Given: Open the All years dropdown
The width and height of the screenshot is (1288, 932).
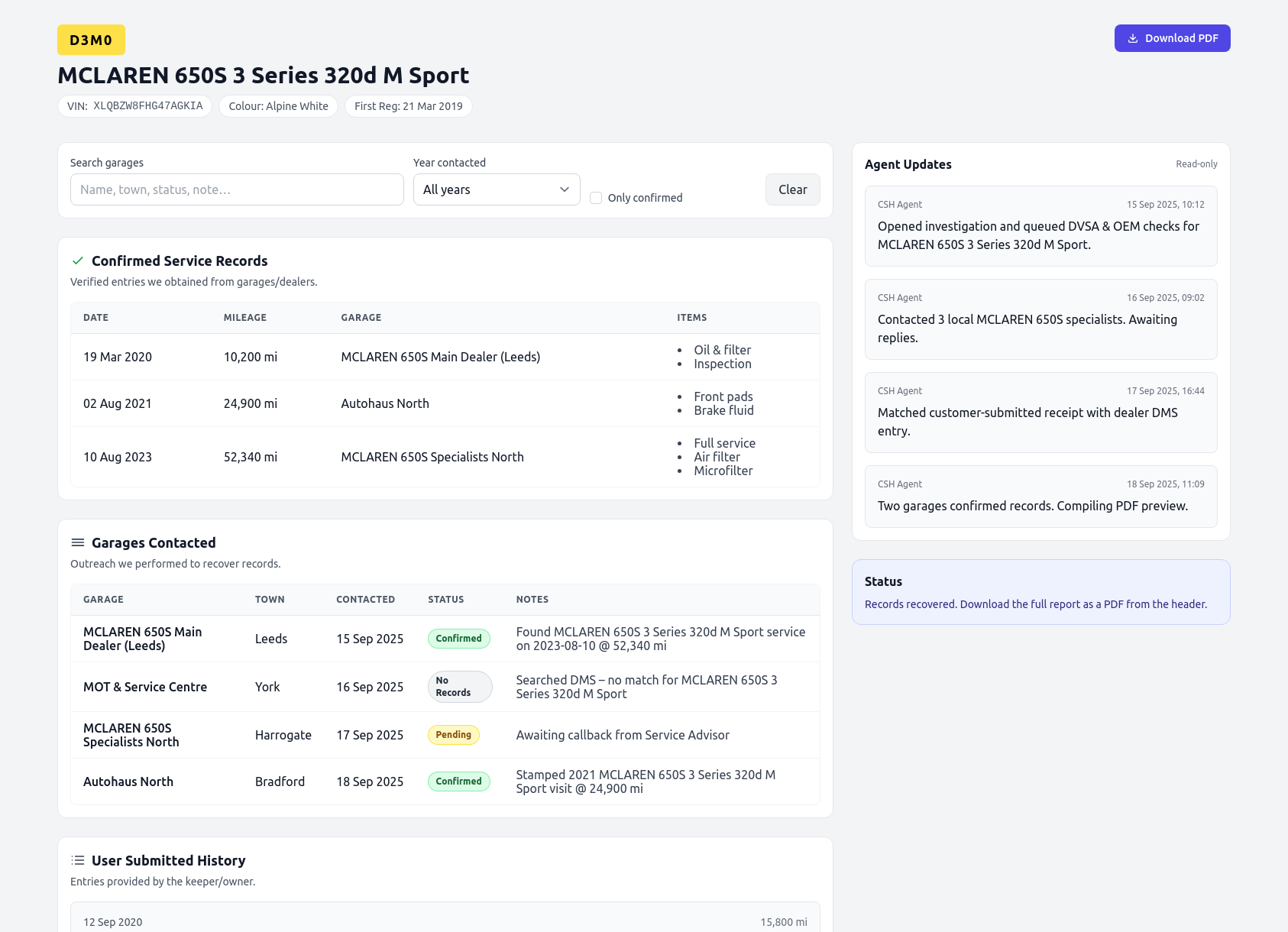Looking at the screenshot, I should click(x=497, y=189).
